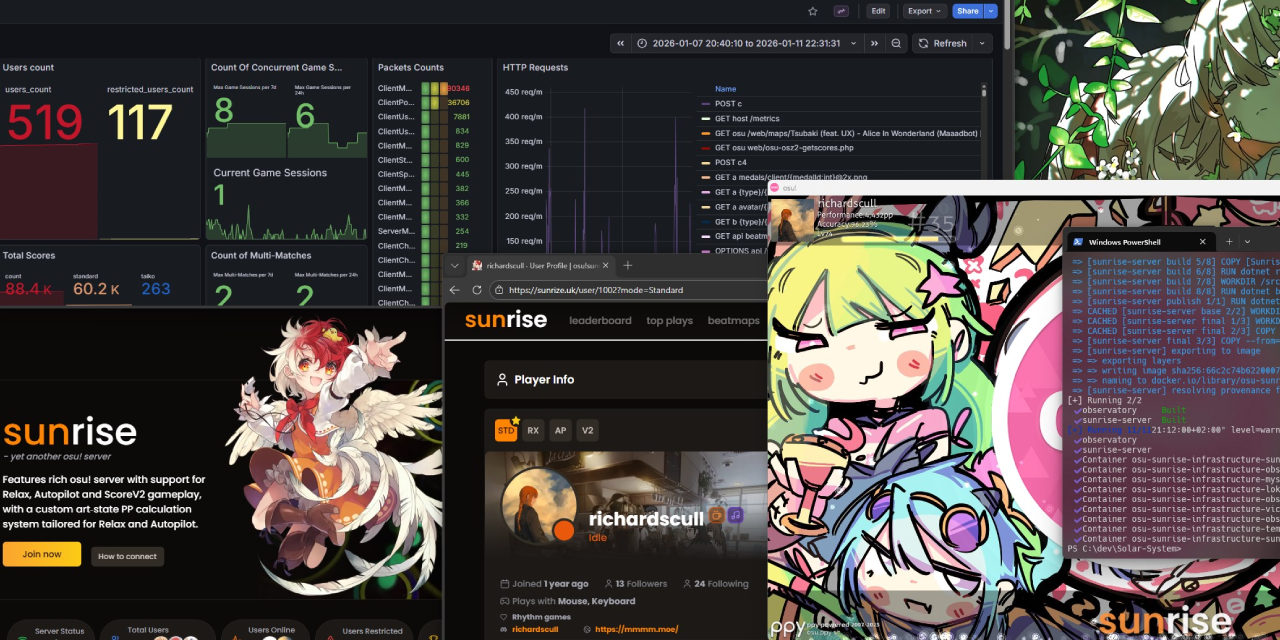Screen dimensions: 1280x640
Task: Click the How to connect button
Action: tap(127, 556)
